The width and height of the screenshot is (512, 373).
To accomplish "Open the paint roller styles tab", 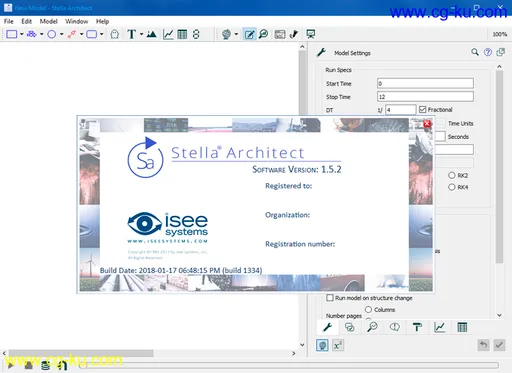I will pos(417,327).
